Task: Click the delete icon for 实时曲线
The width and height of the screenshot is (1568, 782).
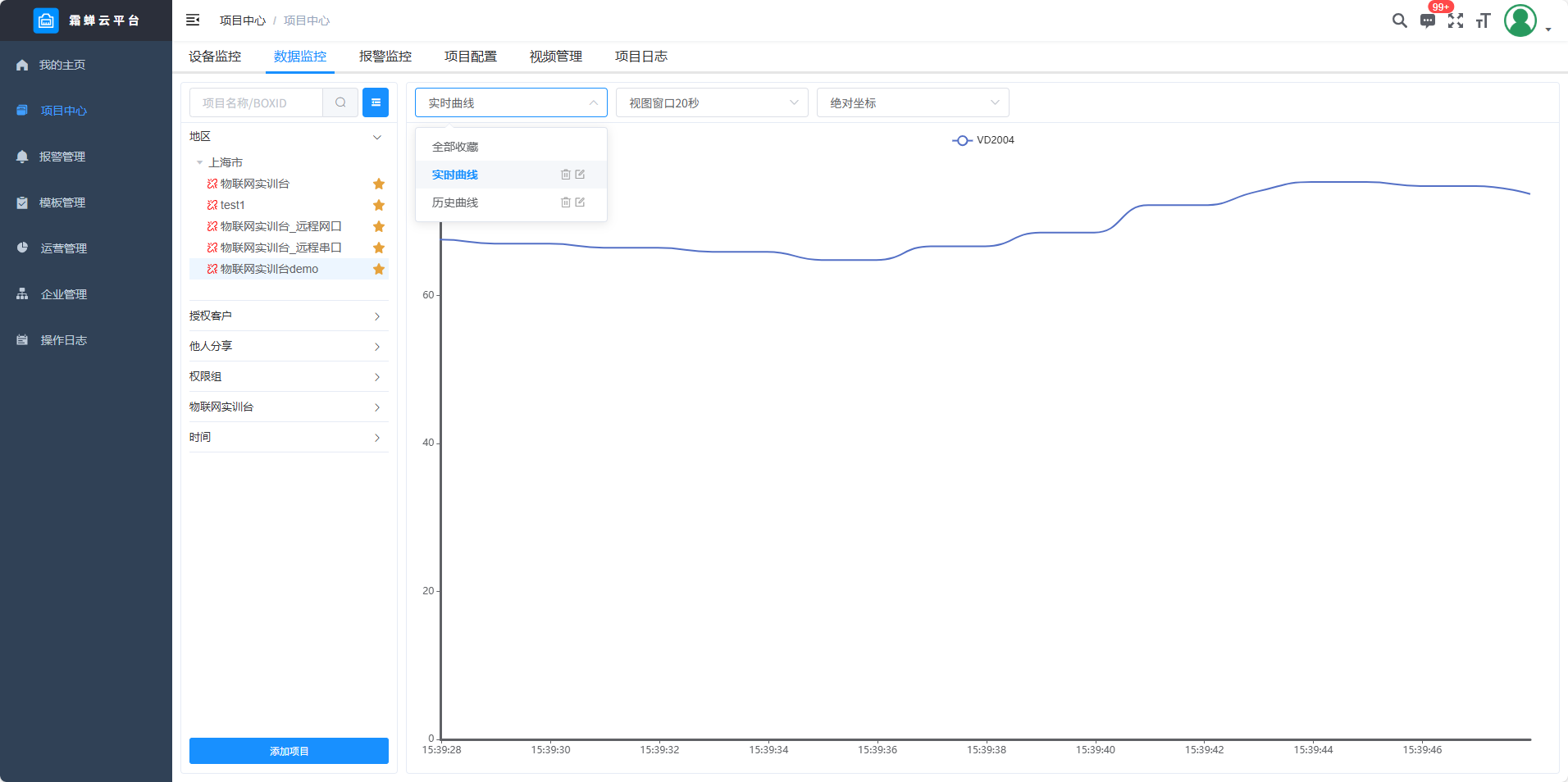Action: [x=565, y=175]
